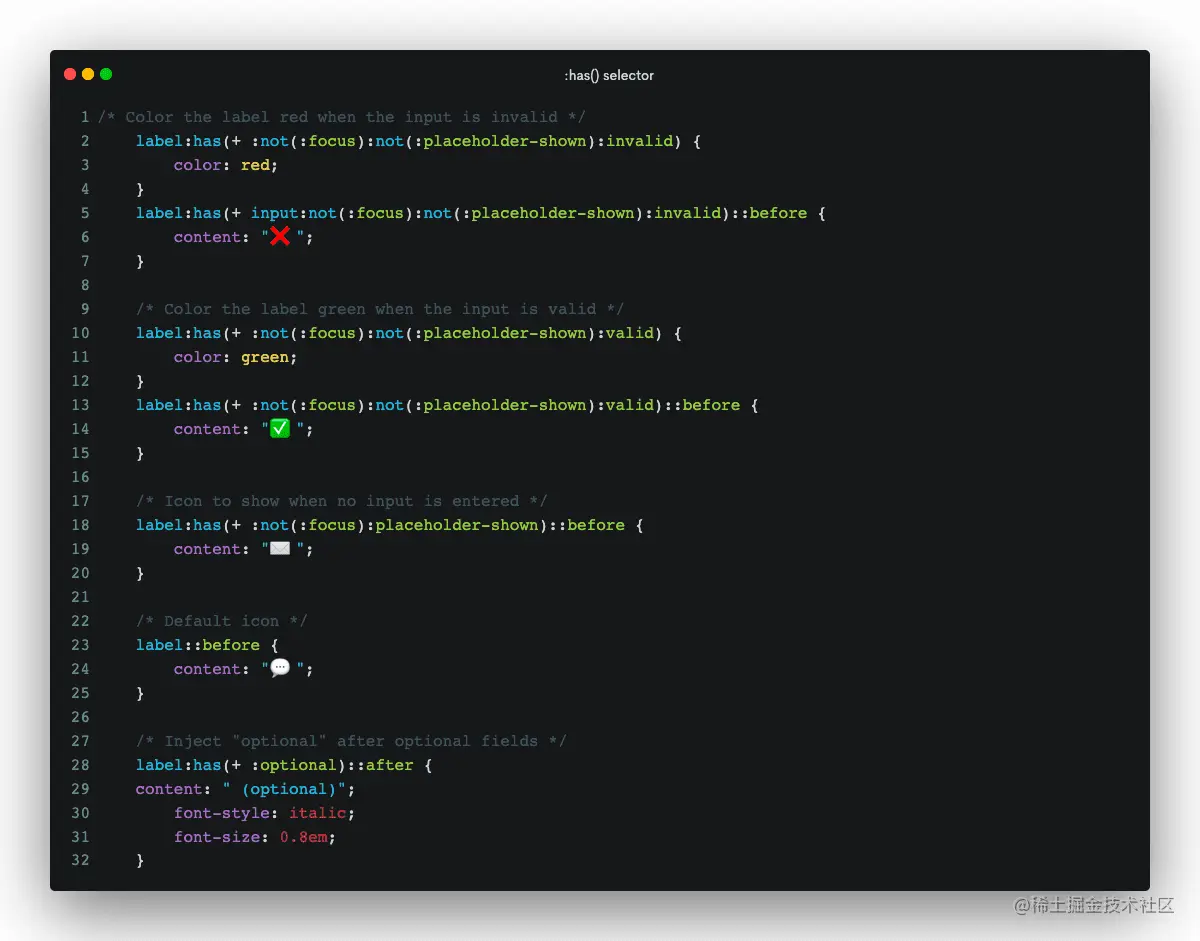Click the comment "Color the label red when the input is invalid"

click(x=342, y=117)
